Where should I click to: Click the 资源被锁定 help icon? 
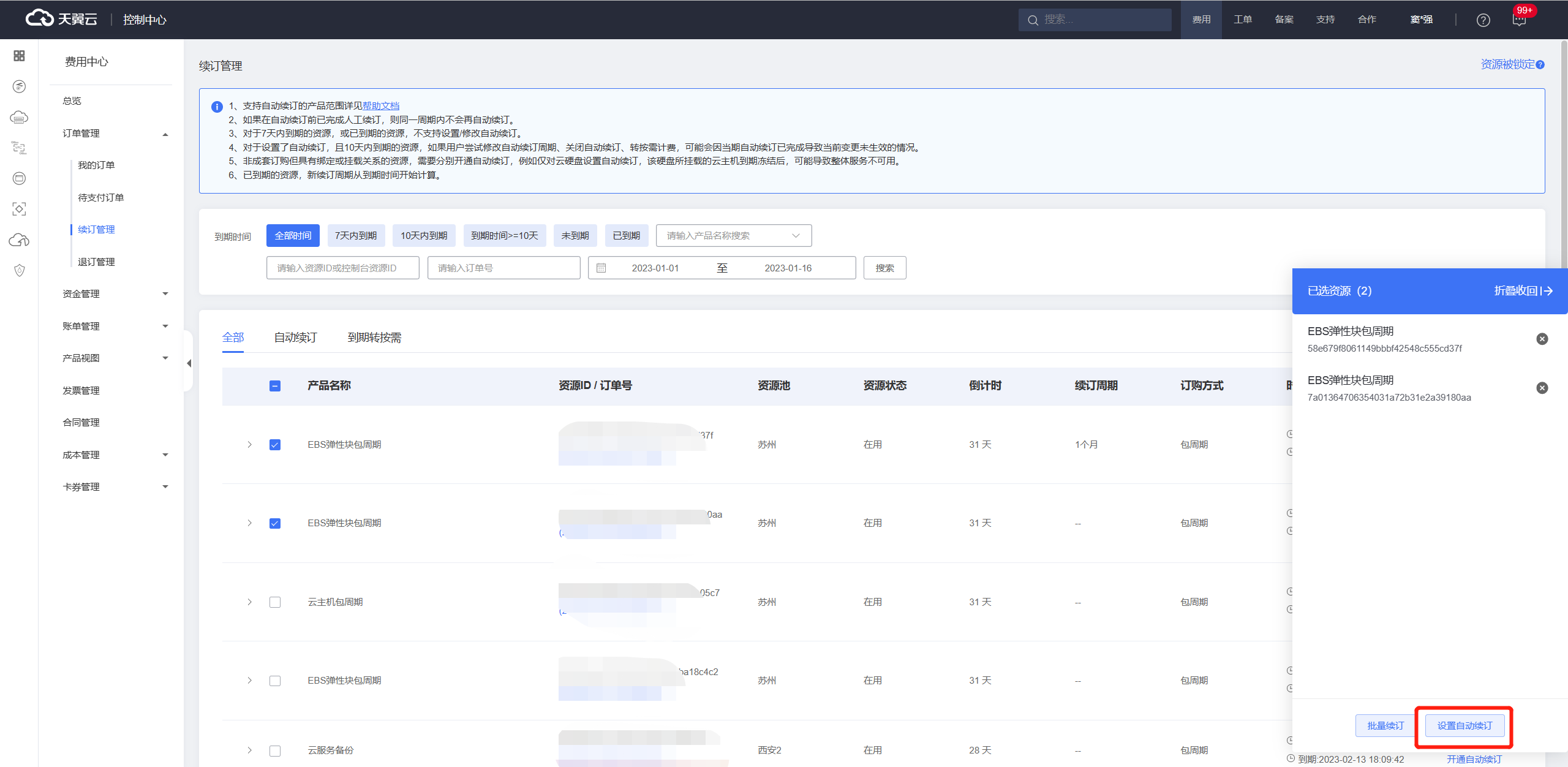coord(1540,65)
